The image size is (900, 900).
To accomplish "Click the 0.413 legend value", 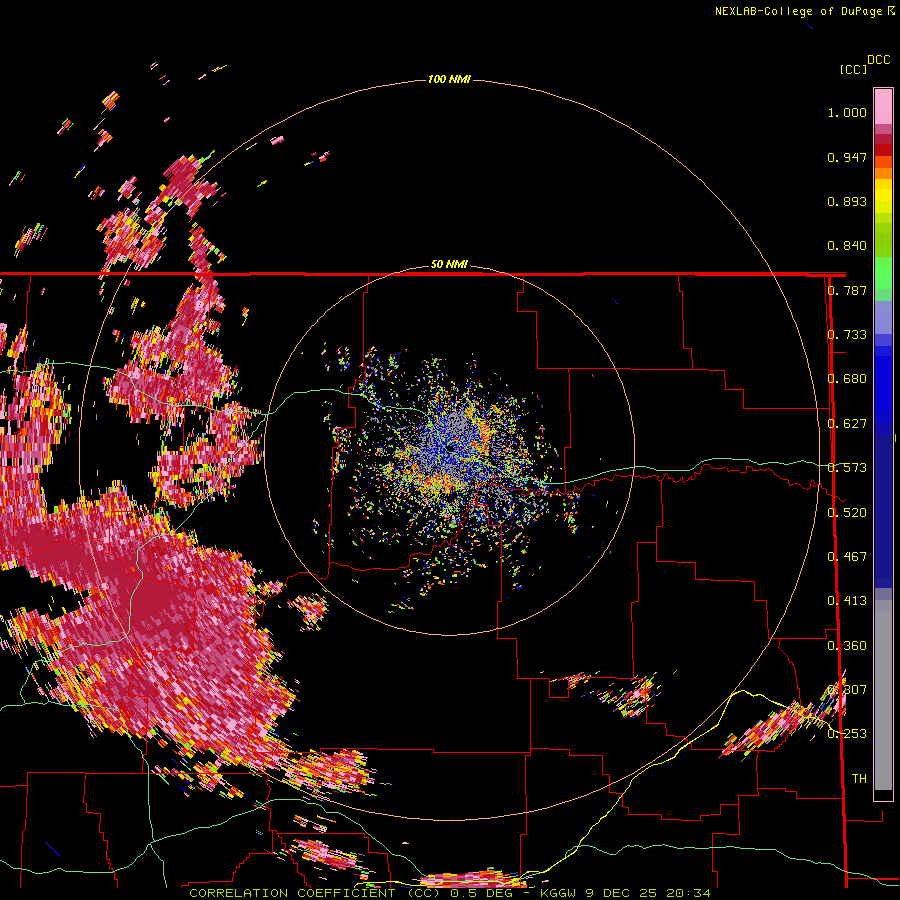I will pos(847,601).
